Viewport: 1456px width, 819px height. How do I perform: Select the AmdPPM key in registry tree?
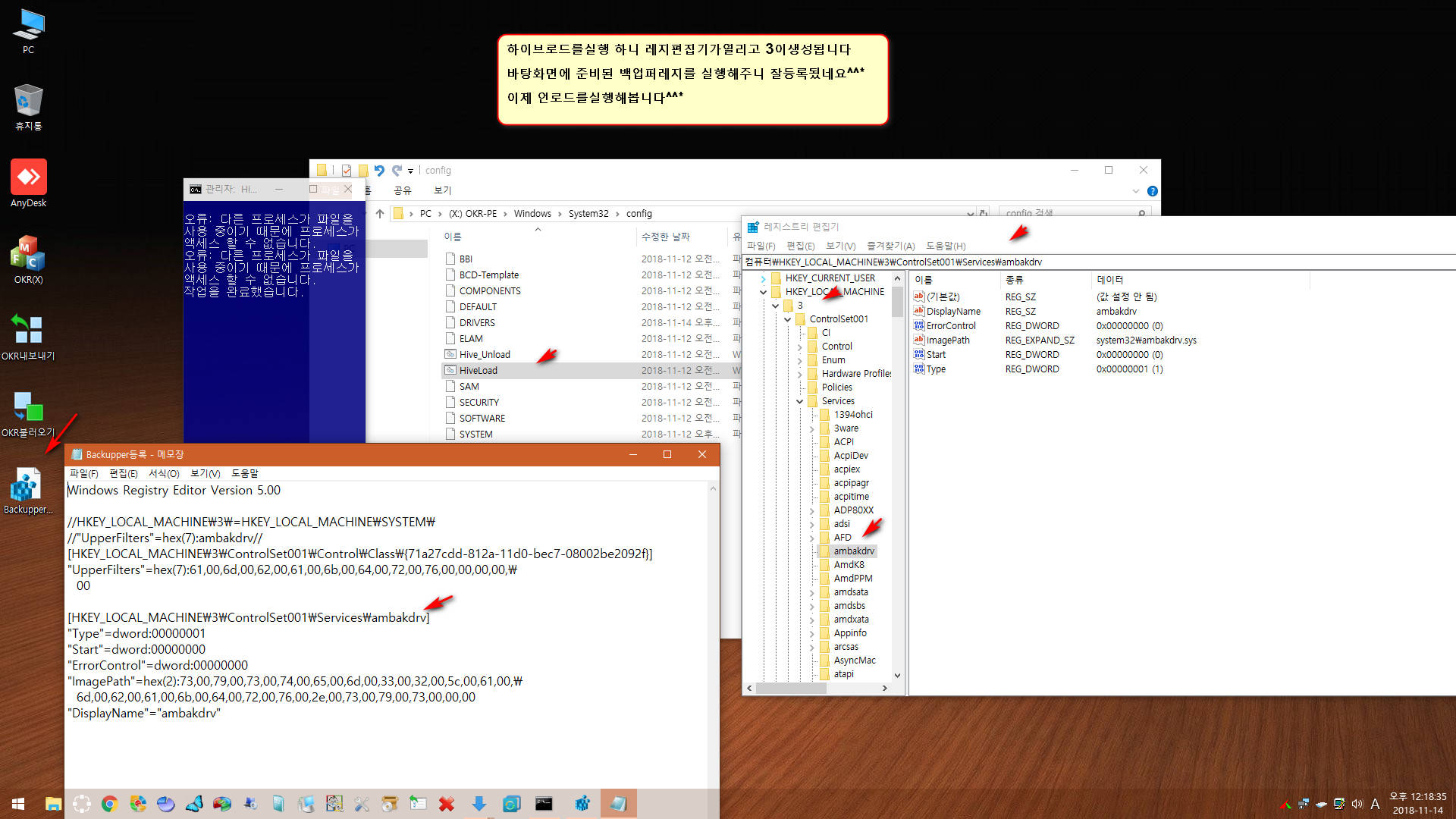click(x=853, y=579)
